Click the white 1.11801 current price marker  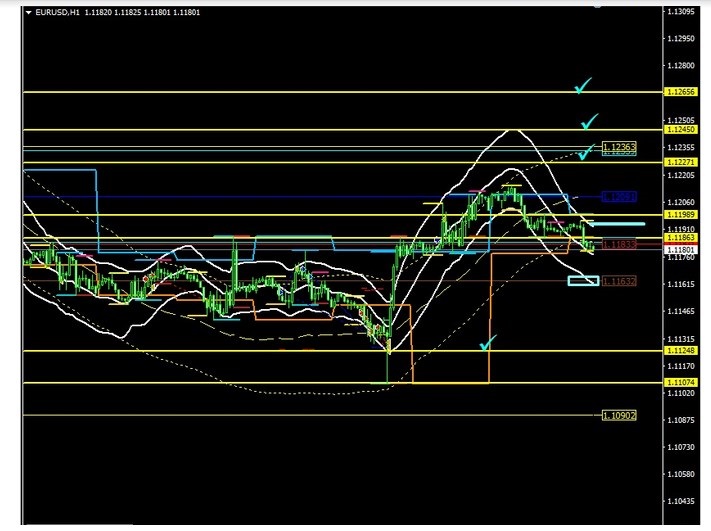coord(679,249)
